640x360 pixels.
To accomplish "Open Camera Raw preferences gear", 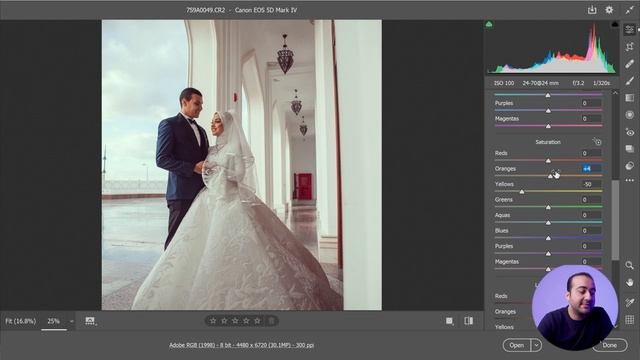I will point(609,10).
